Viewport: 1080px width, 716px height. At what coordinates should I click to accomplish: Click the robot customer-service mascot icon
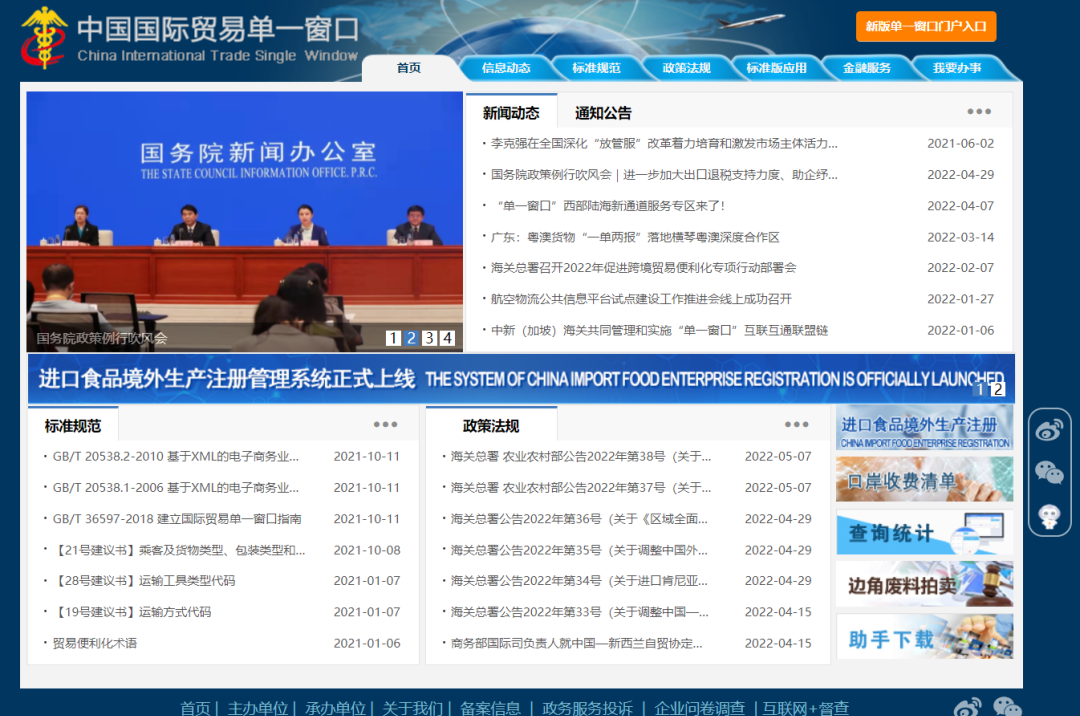(1048, 516)
